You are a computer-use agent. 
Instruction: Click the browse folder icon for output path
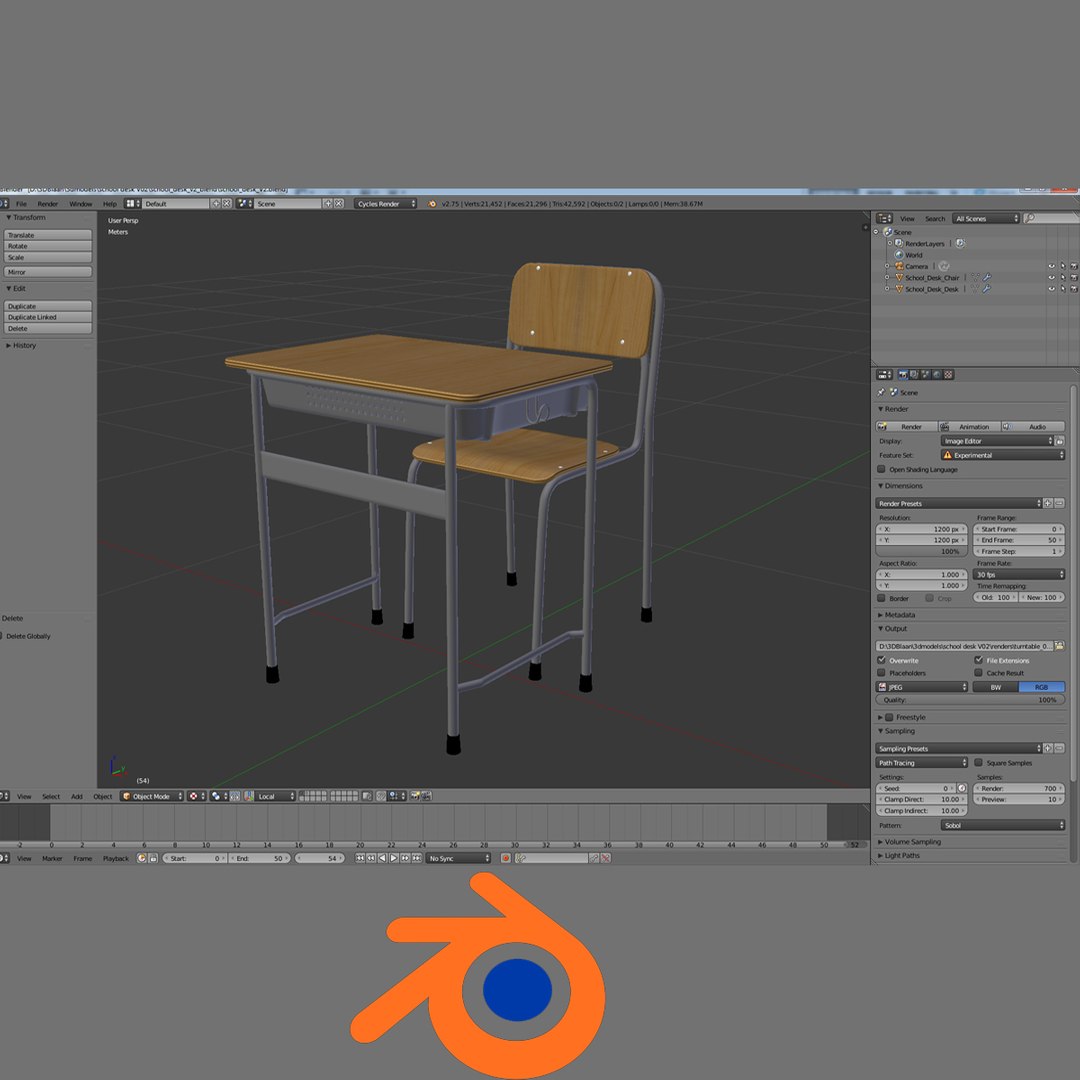tap(1059, 646)
